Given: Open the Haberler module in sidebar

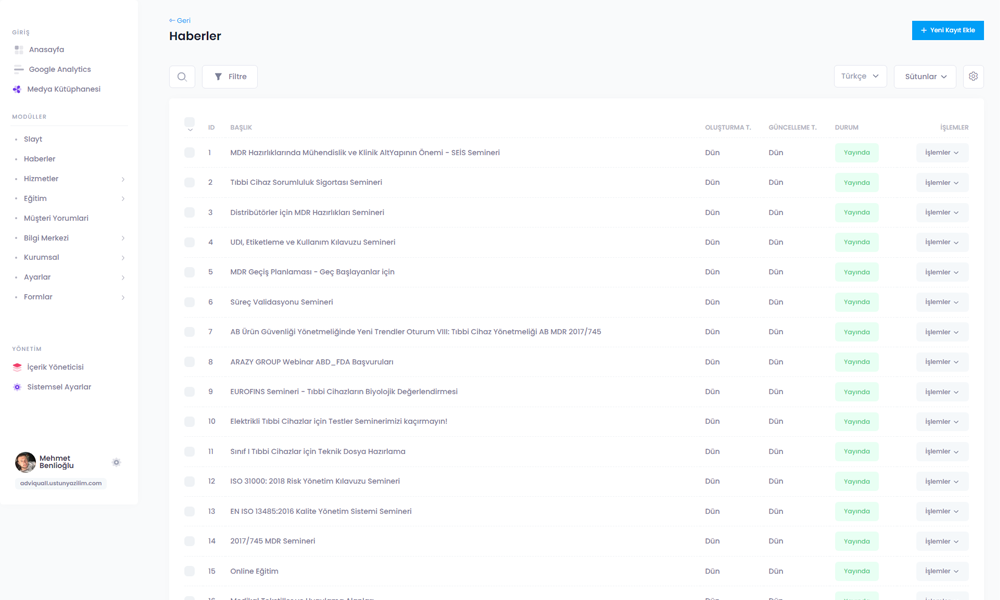Looking at the screenshot, I should point(40,159).
